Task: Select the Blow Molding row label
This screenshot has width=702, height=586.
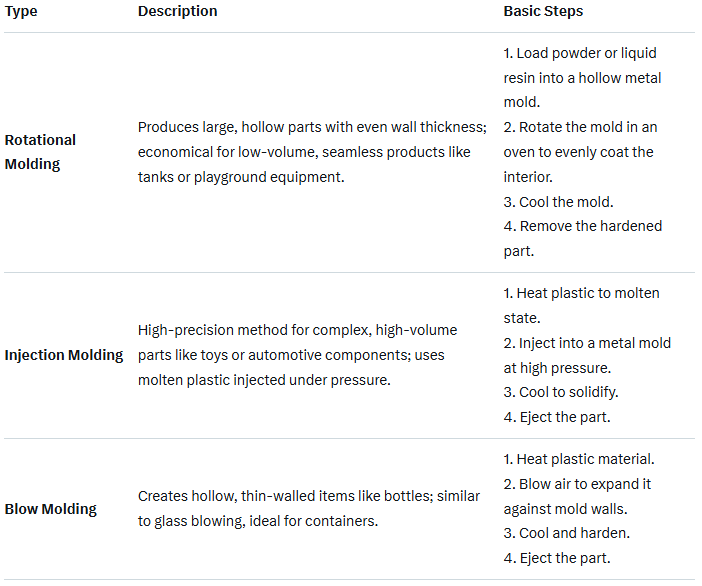Action: (51, 509)
